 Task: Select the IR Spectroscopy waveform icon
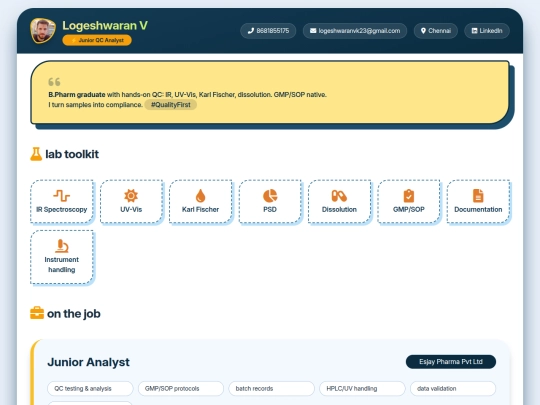click(62, 196)
